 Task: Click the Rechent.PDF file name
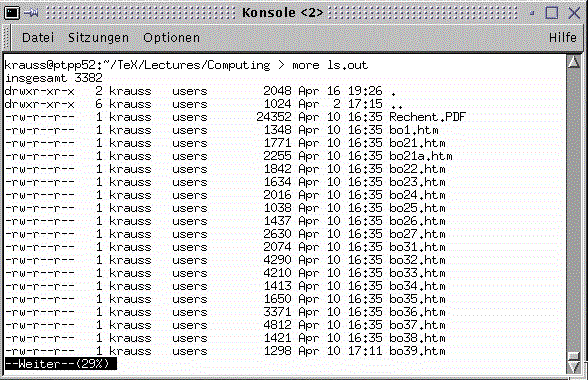coord(427,117)
